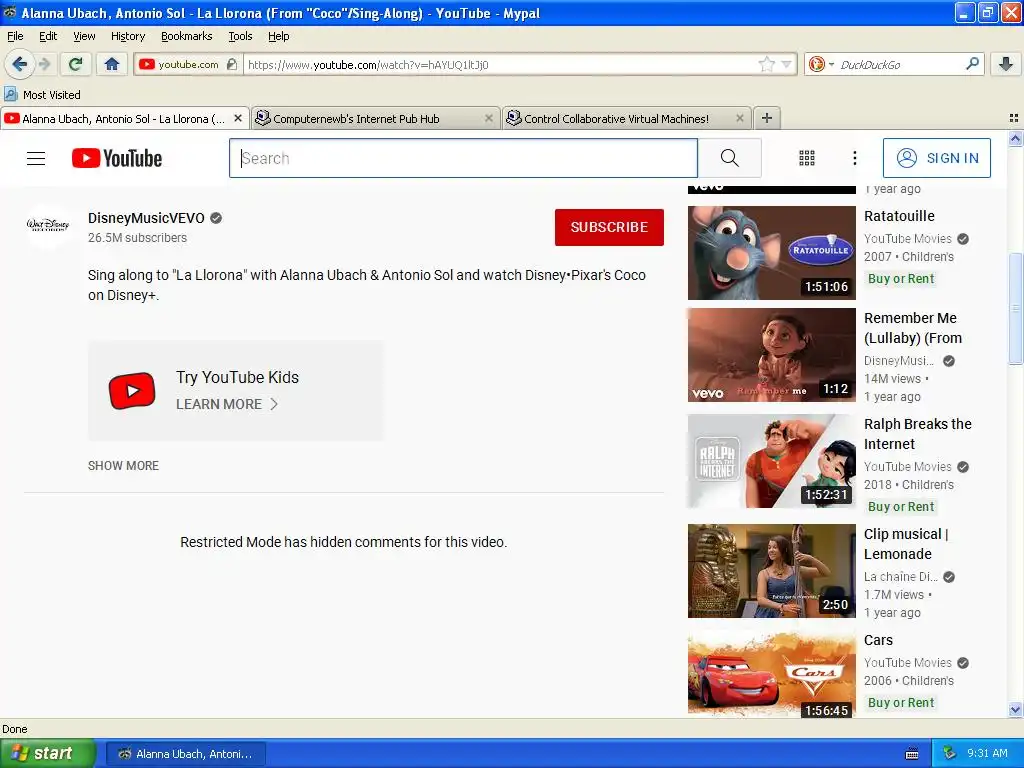Focus the YouTube Search field

click(463, 158)
